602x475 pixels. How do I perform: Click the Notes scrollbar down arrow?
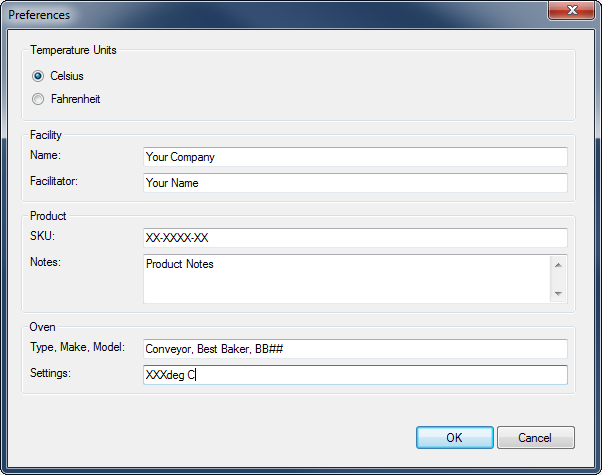(x=558, y=294)
